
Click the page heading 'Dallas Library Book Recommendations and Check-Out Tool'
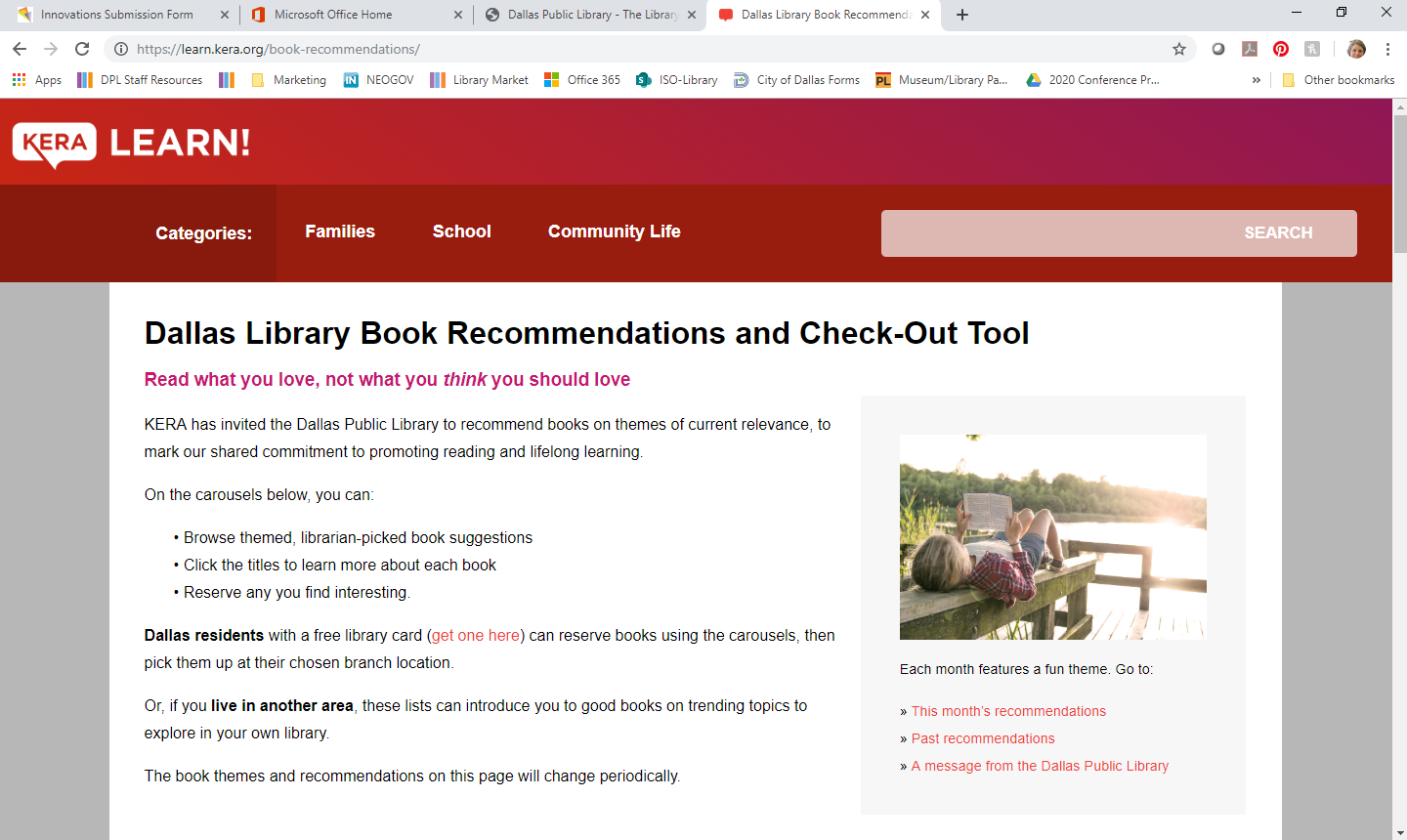point(587,333)
